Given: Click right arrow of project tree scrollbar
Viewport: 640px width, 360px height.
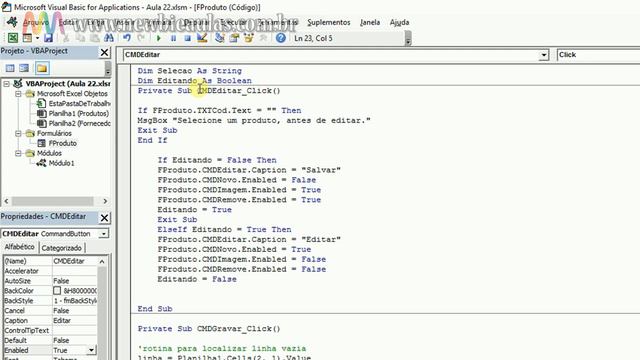Looking at the screenshot, I should point(105,201).
